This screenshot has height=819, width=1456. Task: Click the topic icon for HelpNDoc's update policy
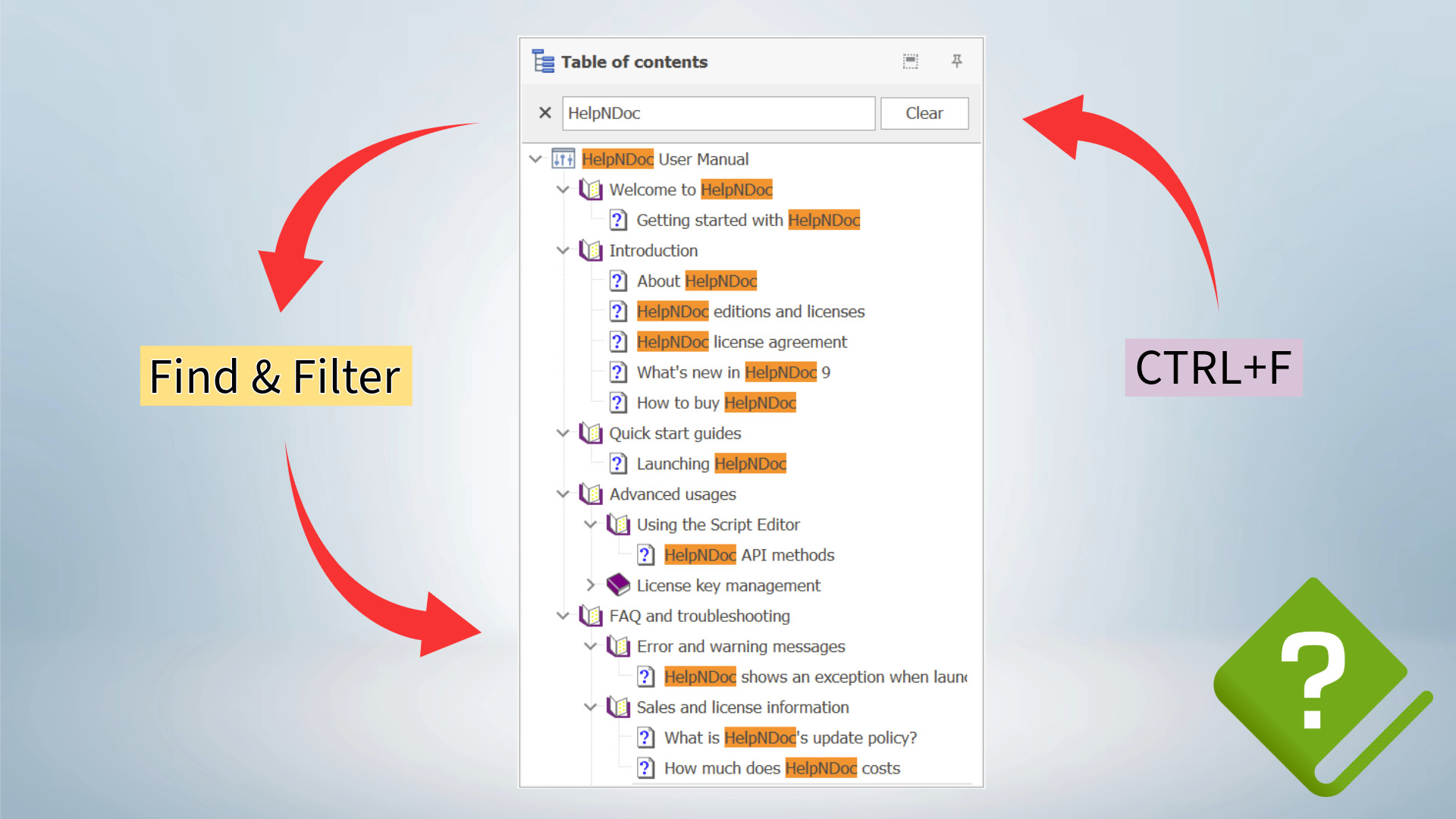645,738
